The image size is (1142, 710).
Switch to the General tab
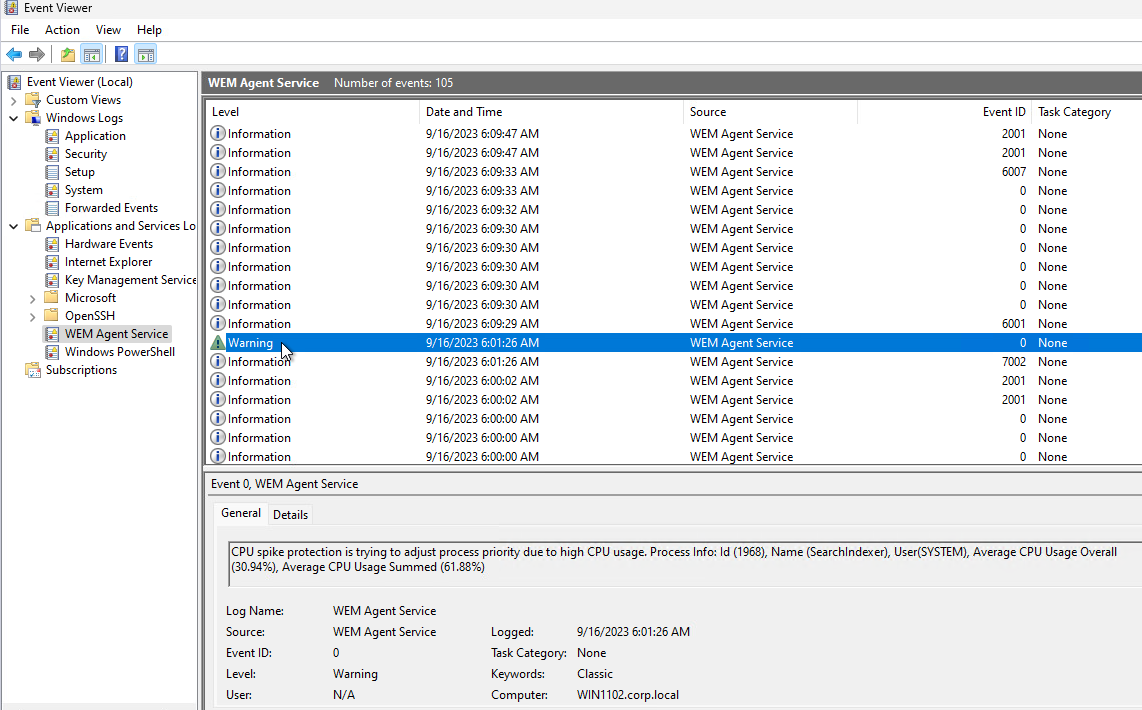240,513
